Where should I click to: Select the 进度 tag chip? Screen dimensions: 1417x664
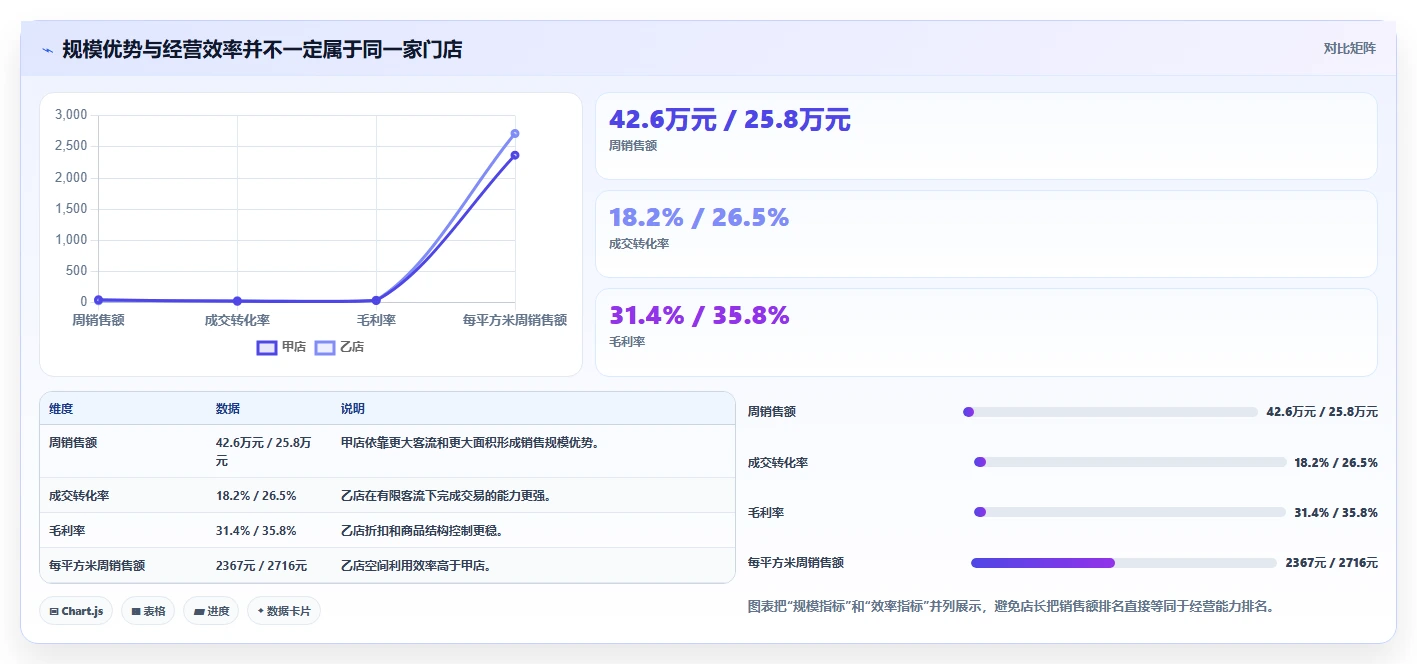(x=211, y=611)
